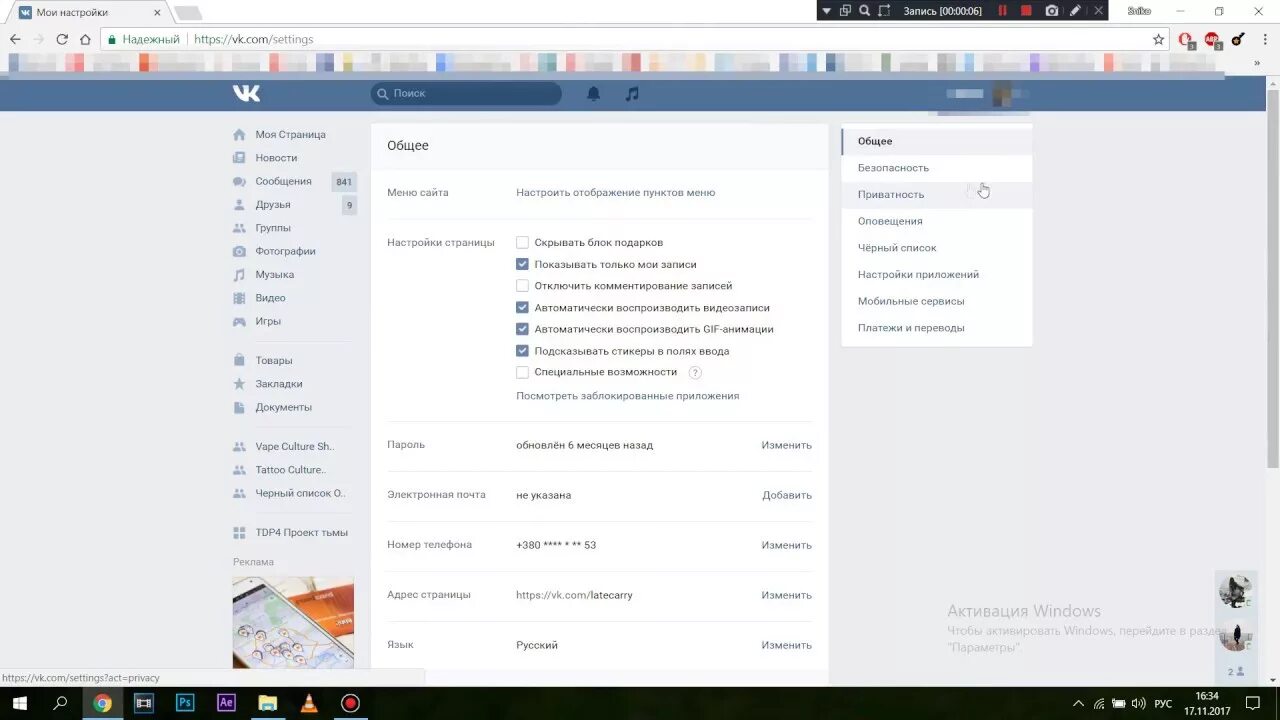The image size is (1280, 720).
Task: Click the VK logo in the header
Action: [246, 93]
